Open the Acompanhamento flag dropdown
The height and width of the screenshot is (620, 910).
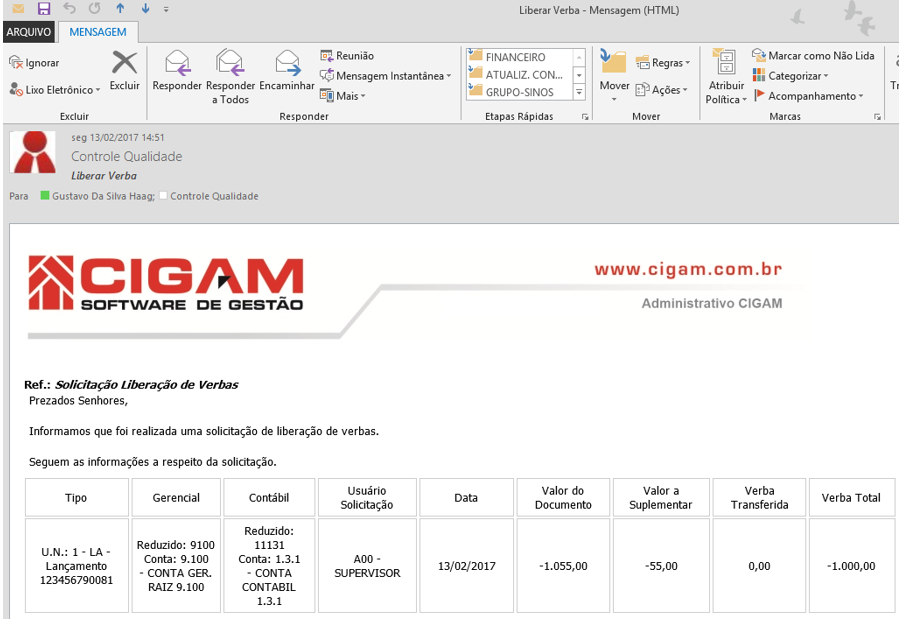808,96
